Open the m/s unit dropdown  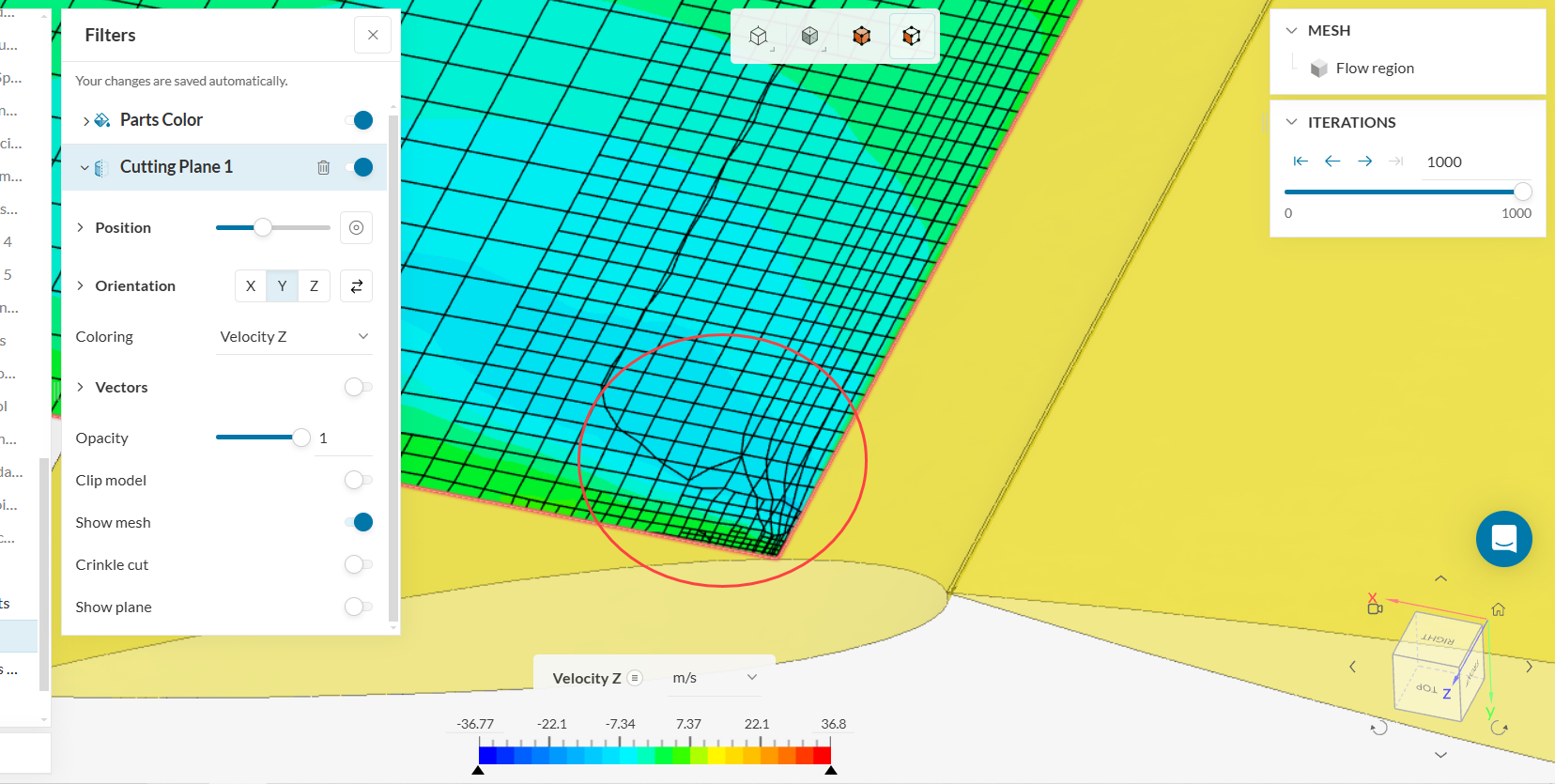coord(714,678)
